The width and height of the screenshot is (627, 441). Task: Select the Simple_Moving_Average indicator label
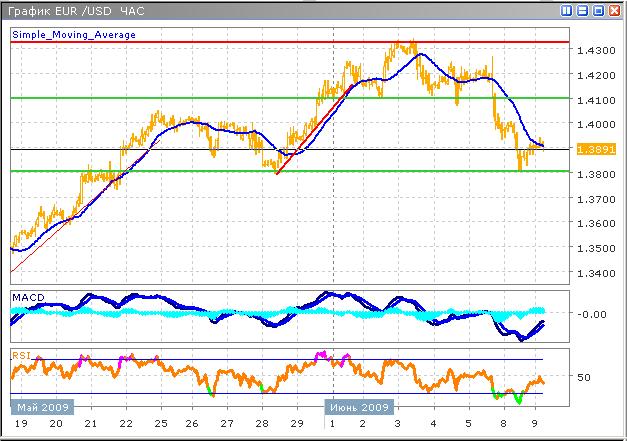73,34
